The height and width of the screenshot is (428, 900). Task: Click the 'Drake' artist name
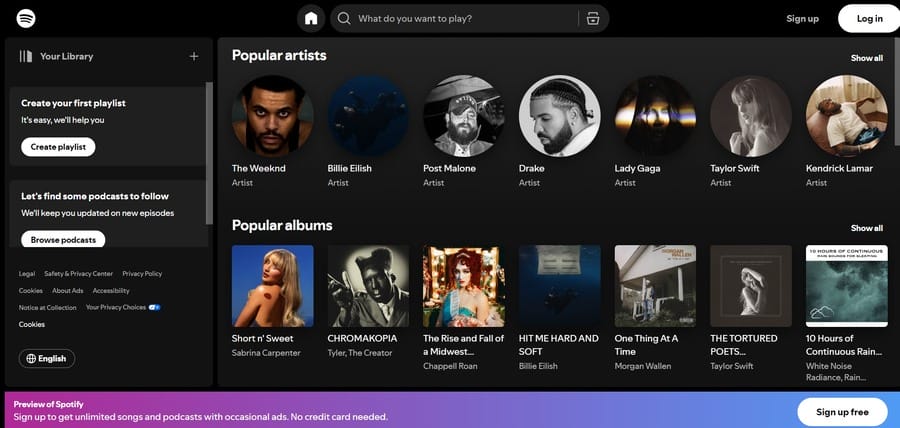[x=532, y=169]
